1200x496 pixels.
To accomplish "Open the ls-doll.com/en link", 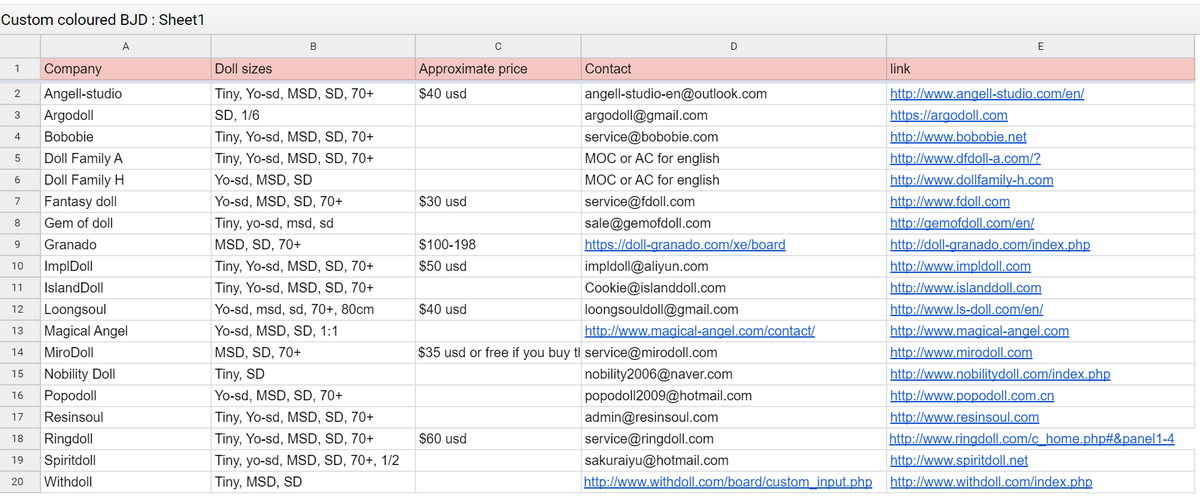I will (x=966, y=310).
